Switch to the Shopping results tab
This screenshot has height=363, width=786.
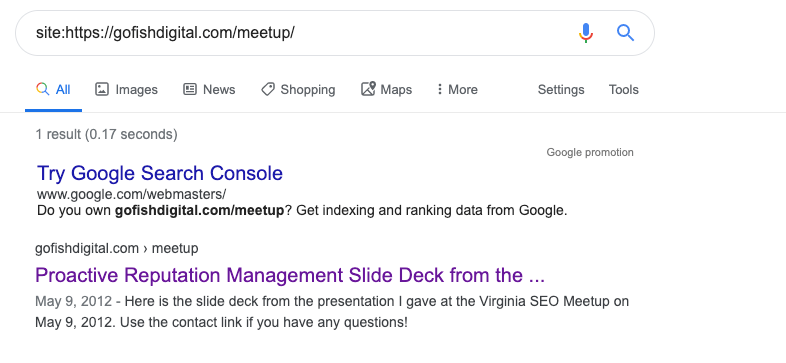298,90
